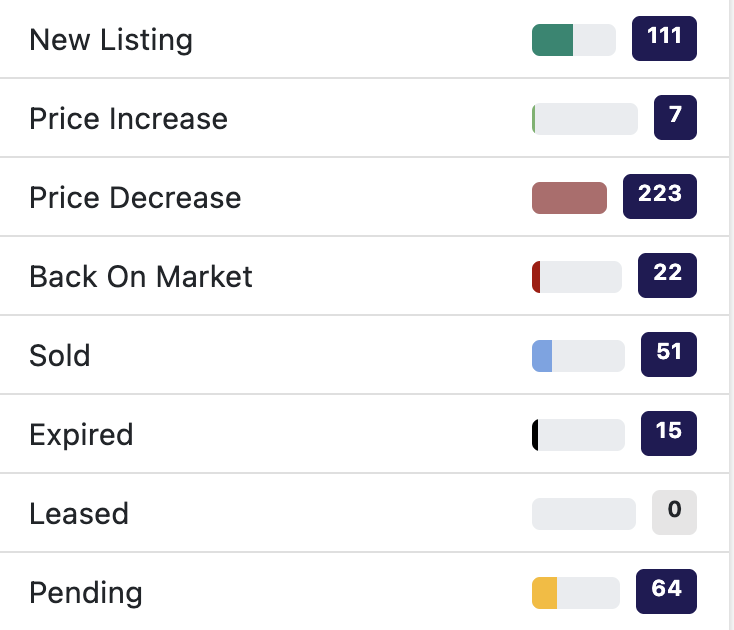Screen dimensions: 734x630
Task: Select the Leased row label
Action: (79, 514)
